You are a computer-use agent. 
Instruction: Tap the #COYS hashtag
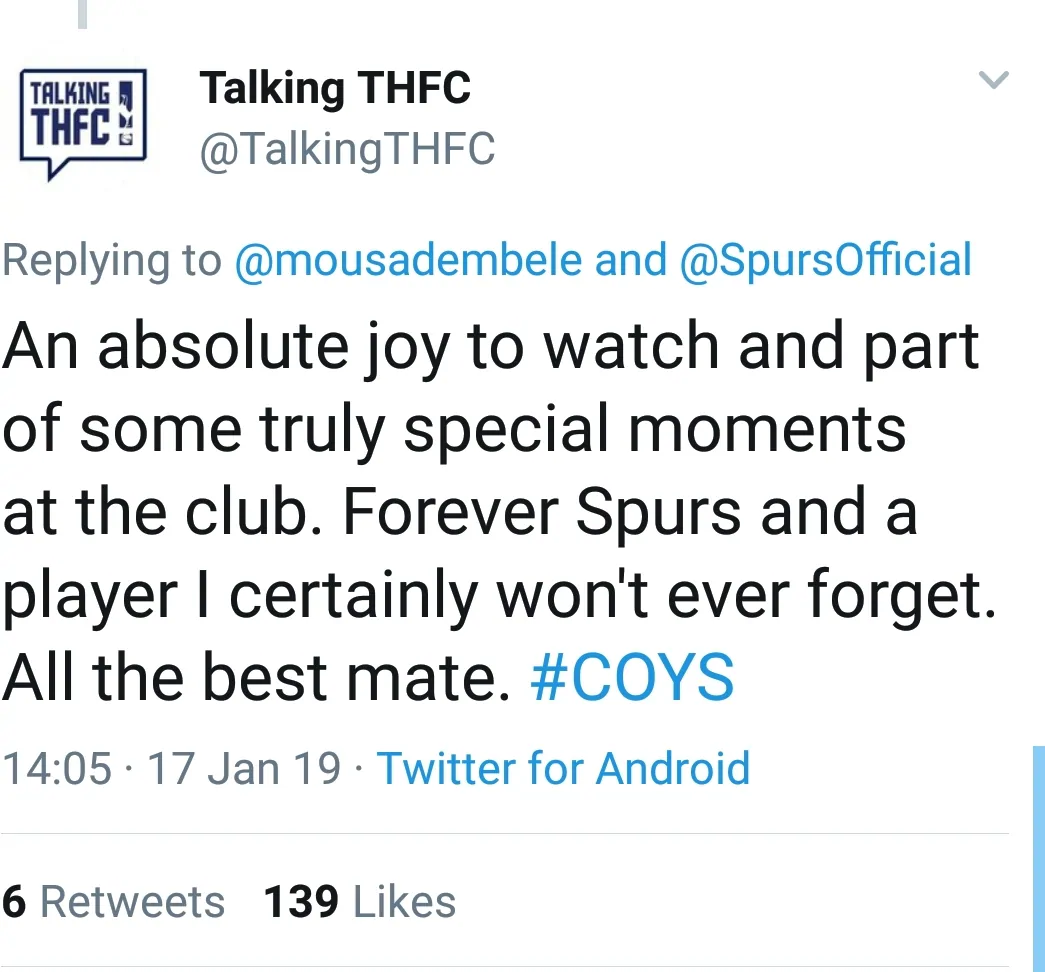[631, 678]
